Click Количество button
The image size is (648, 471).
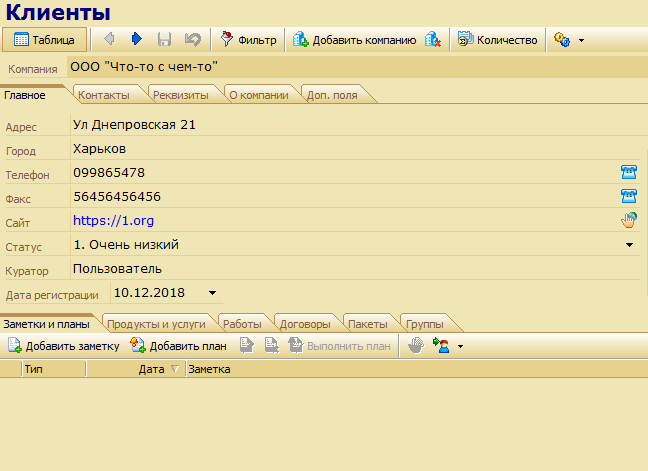[x=497, y=40]
